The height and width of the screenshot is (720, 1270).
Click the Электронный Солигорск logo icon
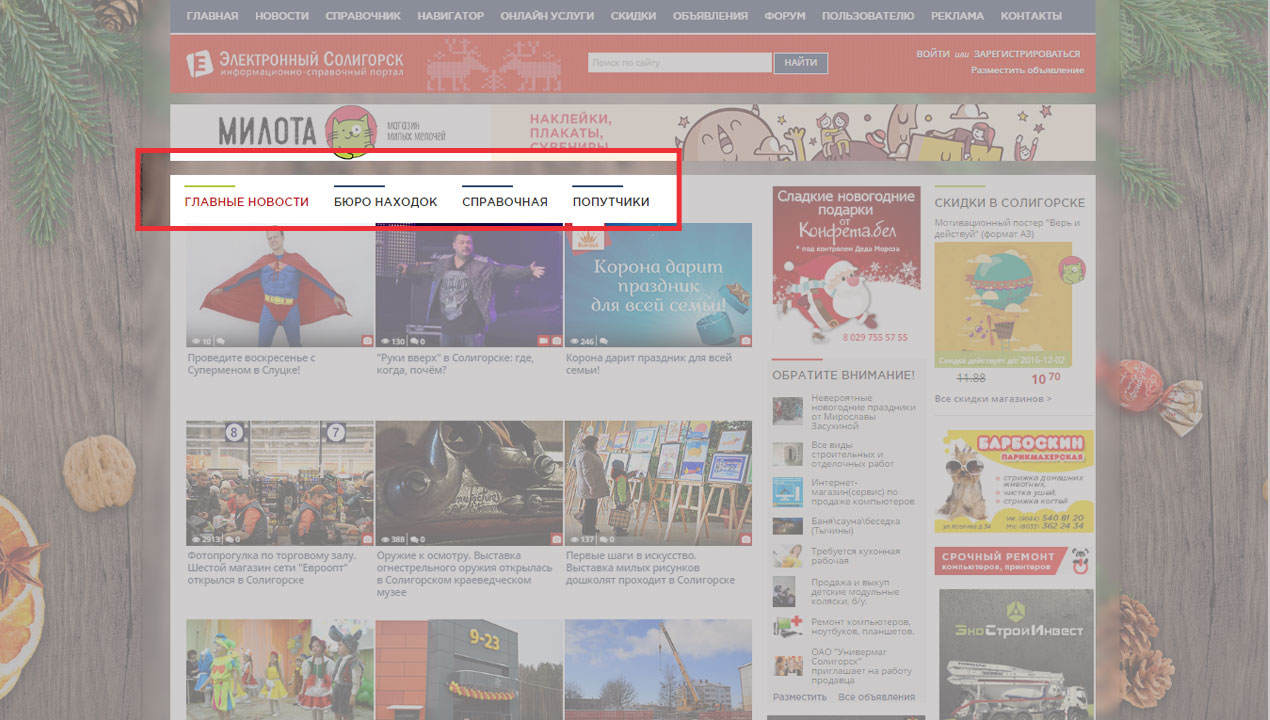pyautogui.click(x=200, y=65)
